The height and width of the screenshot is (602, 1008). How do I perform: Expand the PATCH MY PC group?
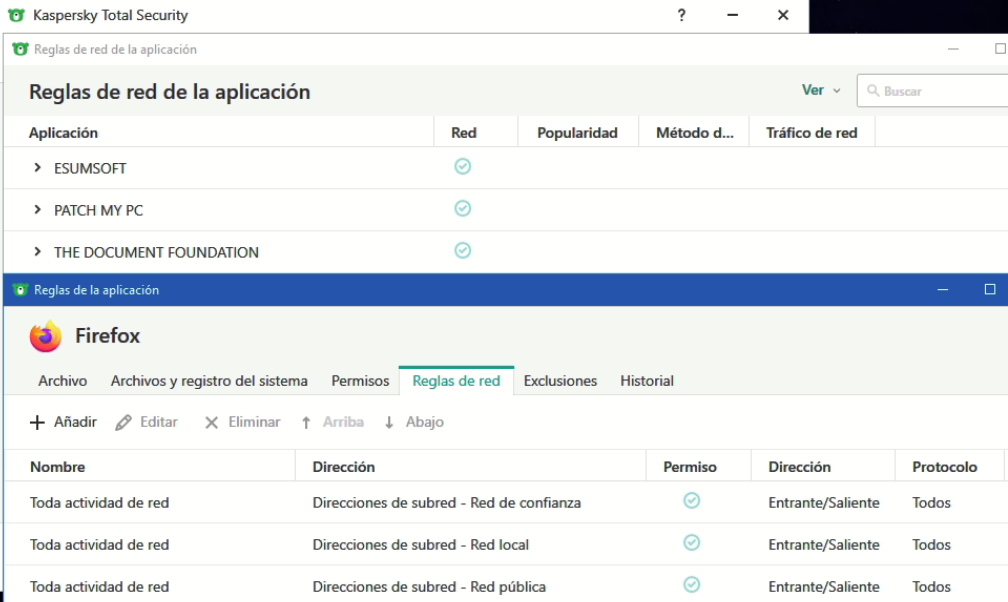(37, 210)
